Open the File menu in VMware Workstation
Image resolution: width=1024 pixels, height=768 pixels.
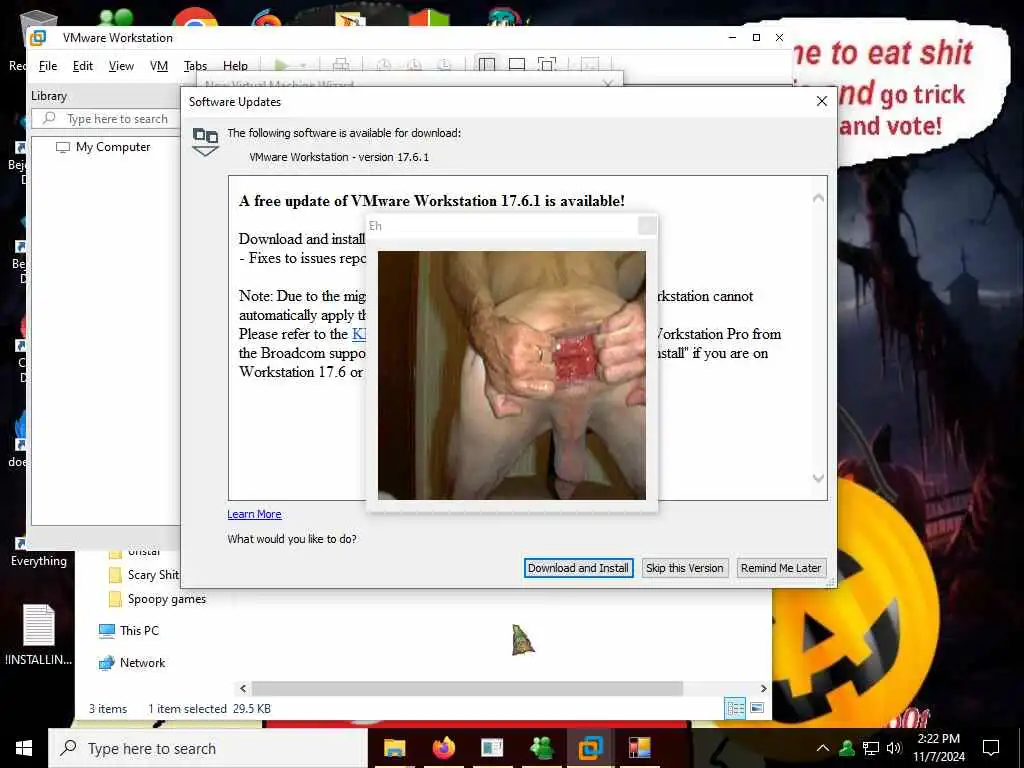(x=48, y=66)
